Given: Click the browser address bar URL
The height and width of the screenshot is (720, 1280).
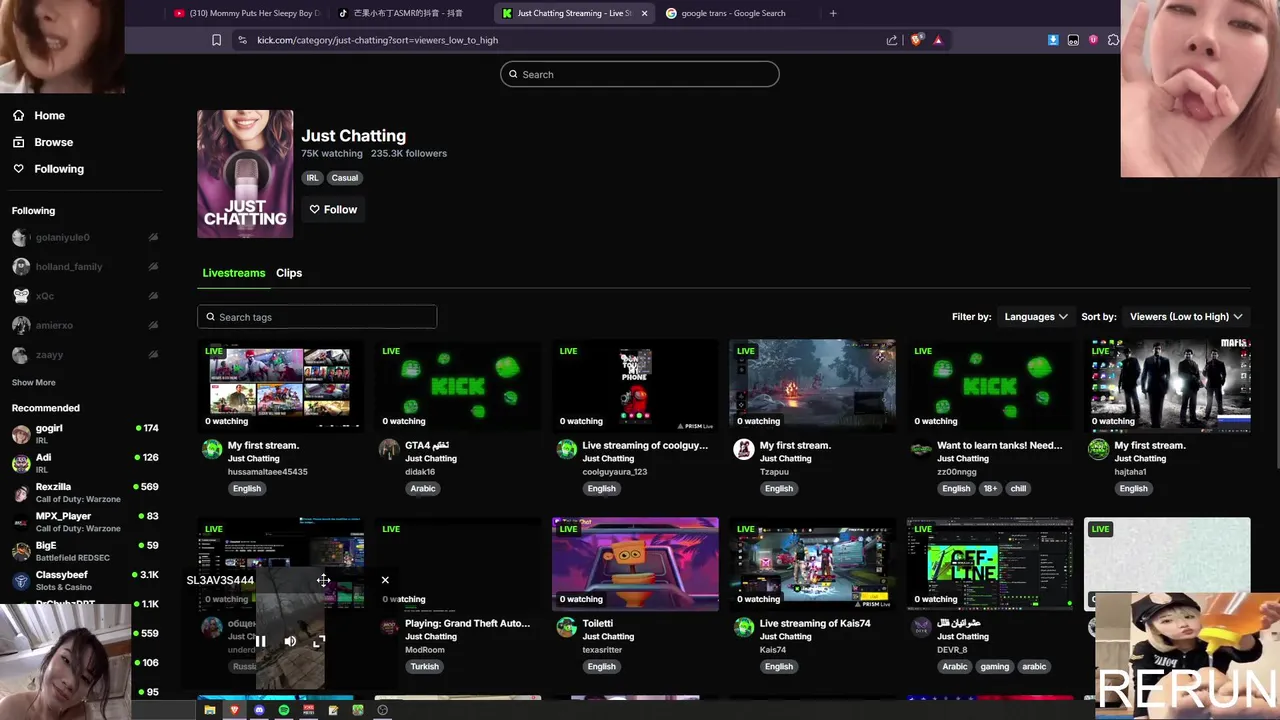Looking at the screenshot, I should (x=377, y=40).
